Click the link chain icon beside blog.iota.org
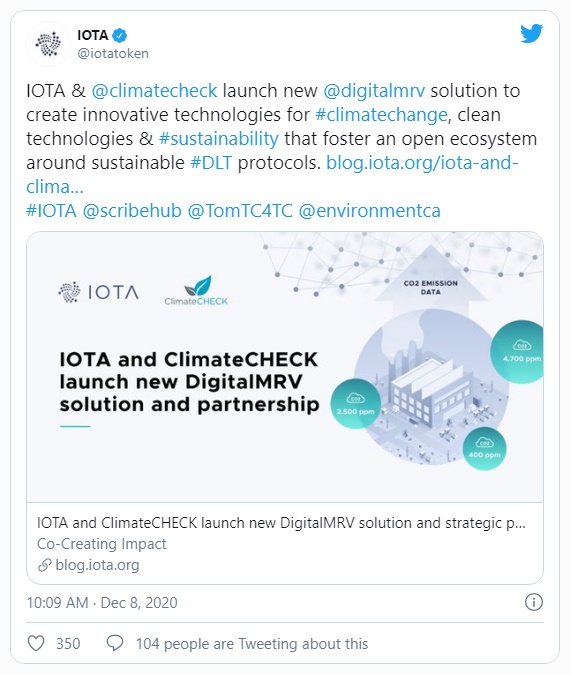Screen dimensions: 571x674 [45, 565]
